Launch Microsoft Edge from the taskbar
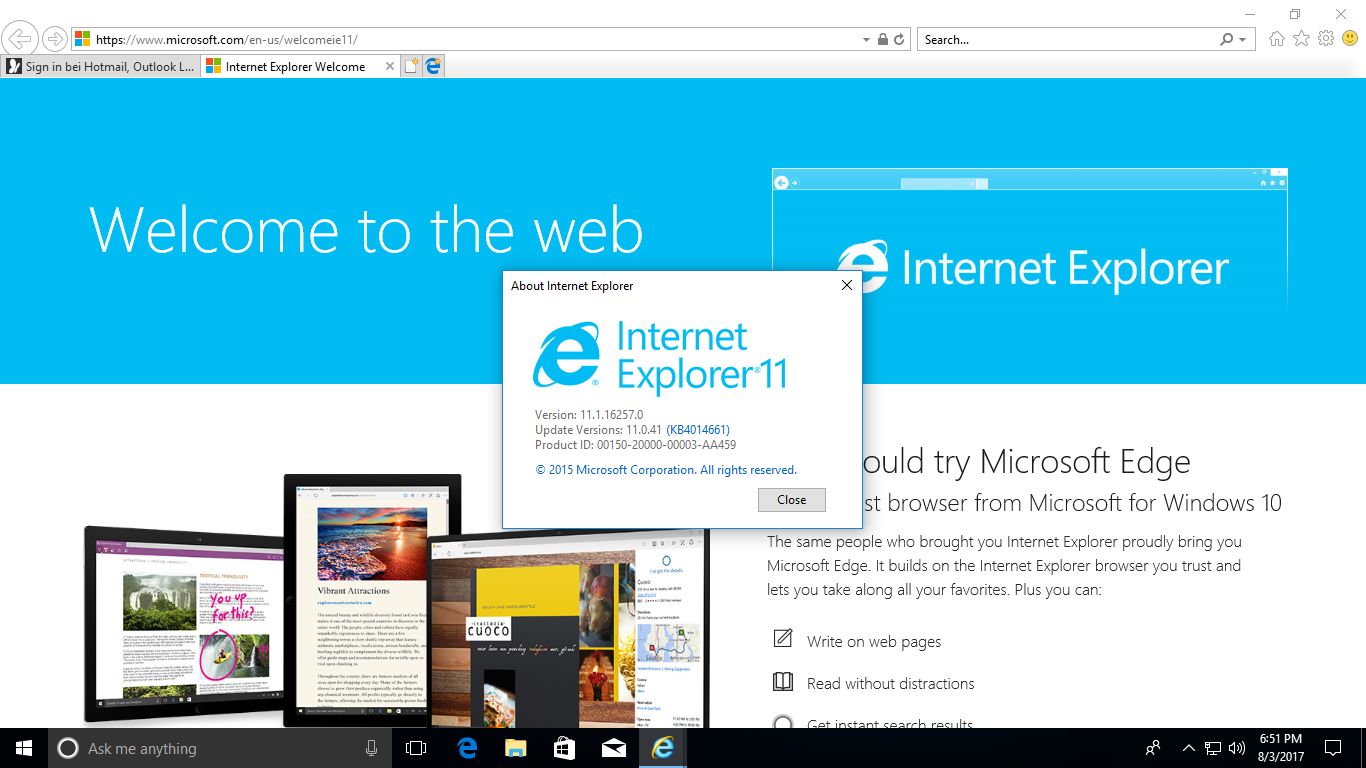 (466, 748)
